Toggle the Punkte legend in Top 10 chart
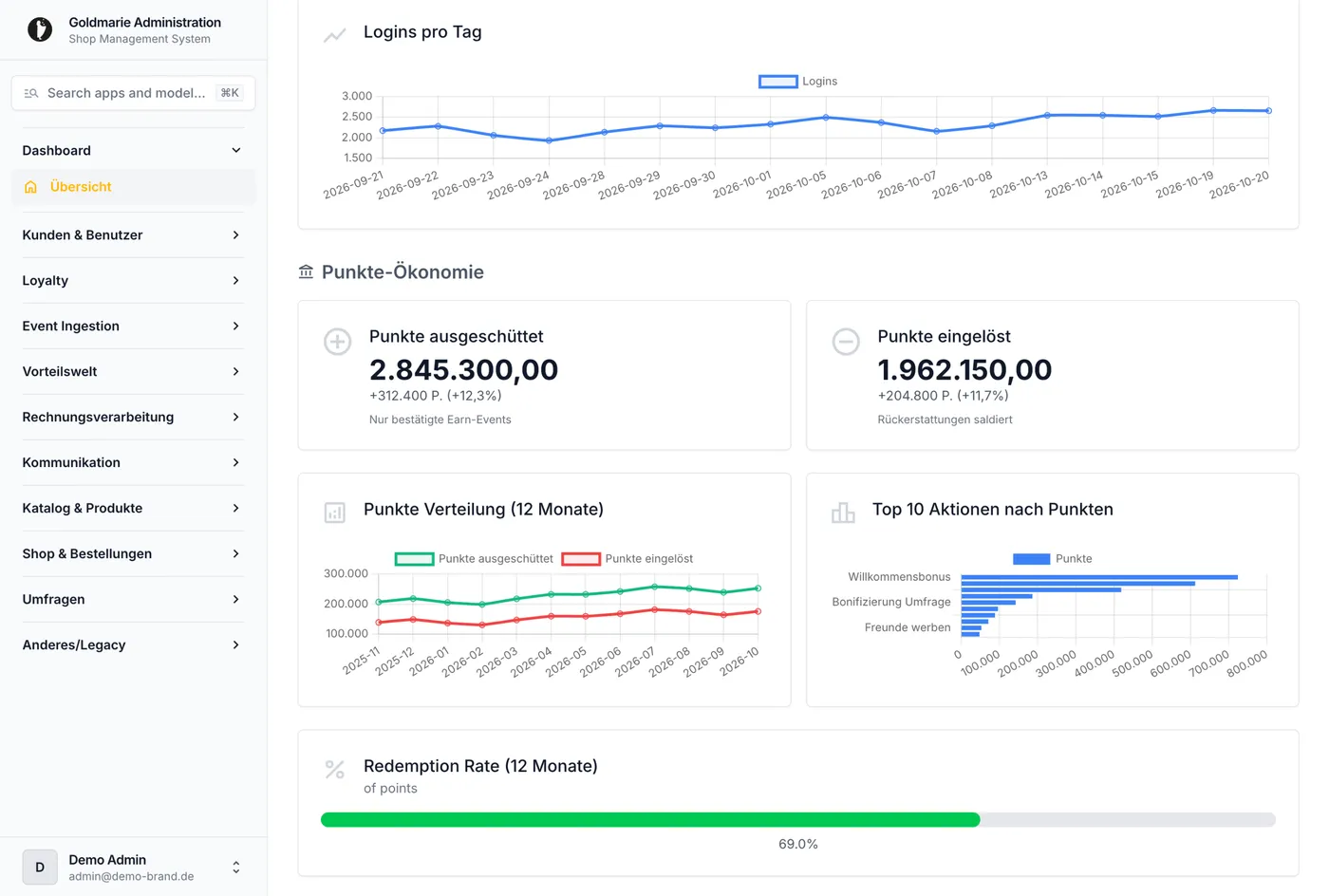This screenshot has width=1329, height=896. point(1052,559)
